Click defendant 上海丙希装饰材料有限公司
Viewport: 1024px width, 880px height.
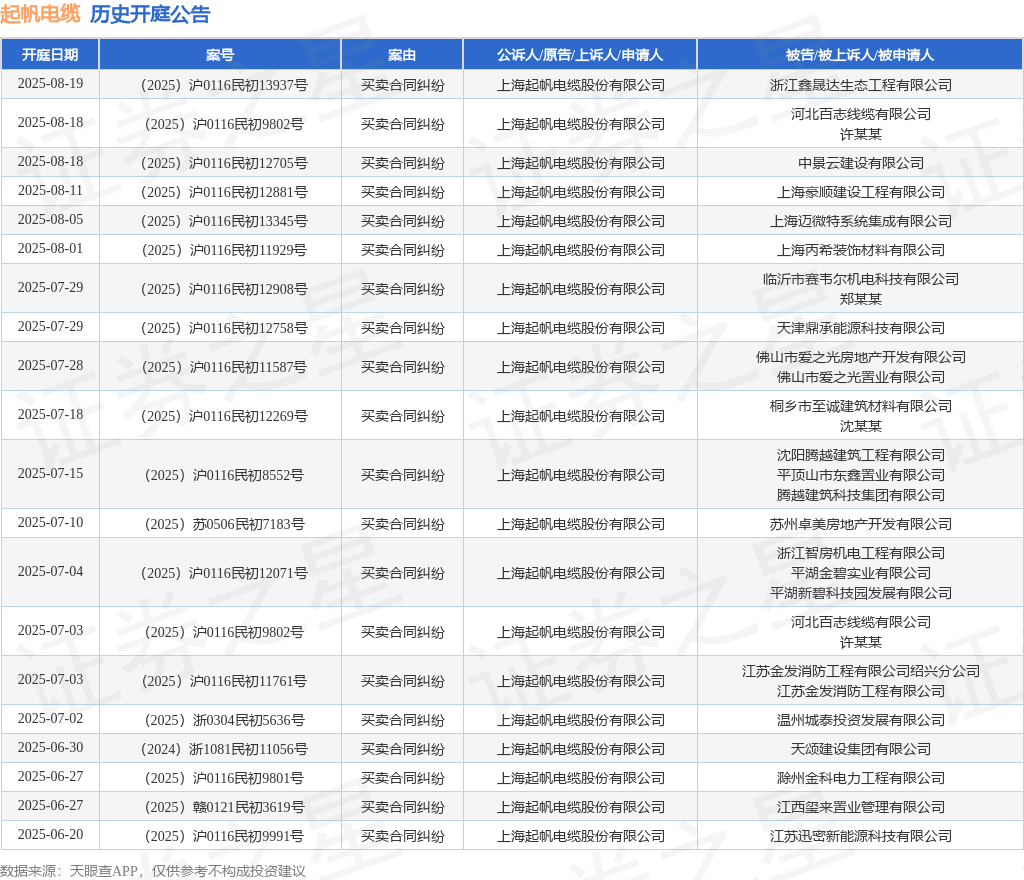coord(860,250)
